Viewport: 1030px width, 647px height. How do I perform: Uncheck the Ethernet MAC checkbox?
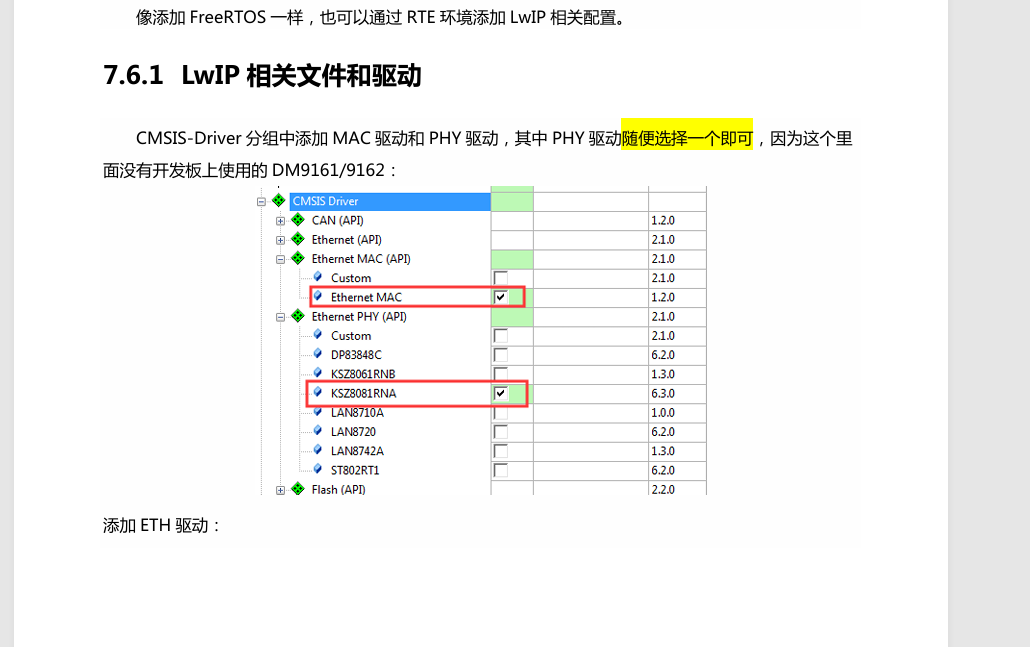point(501,297)
